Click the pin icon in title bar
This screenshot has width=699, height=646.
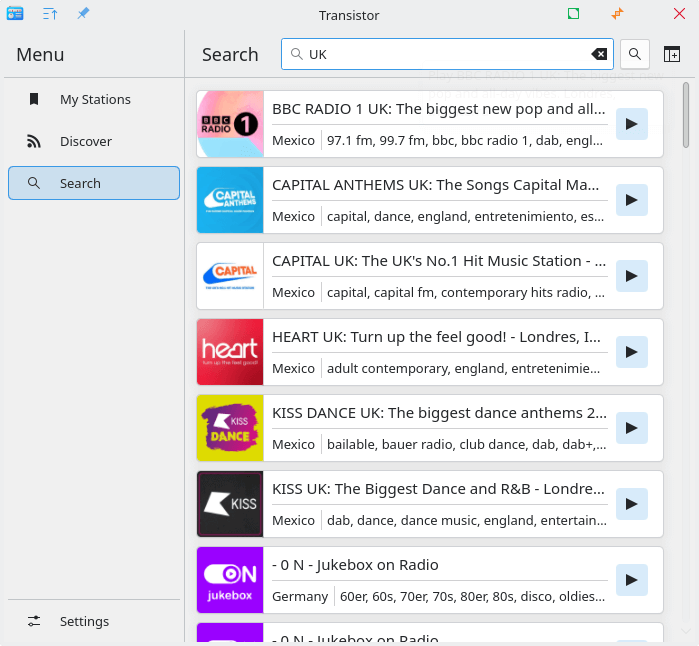point(83,14)
